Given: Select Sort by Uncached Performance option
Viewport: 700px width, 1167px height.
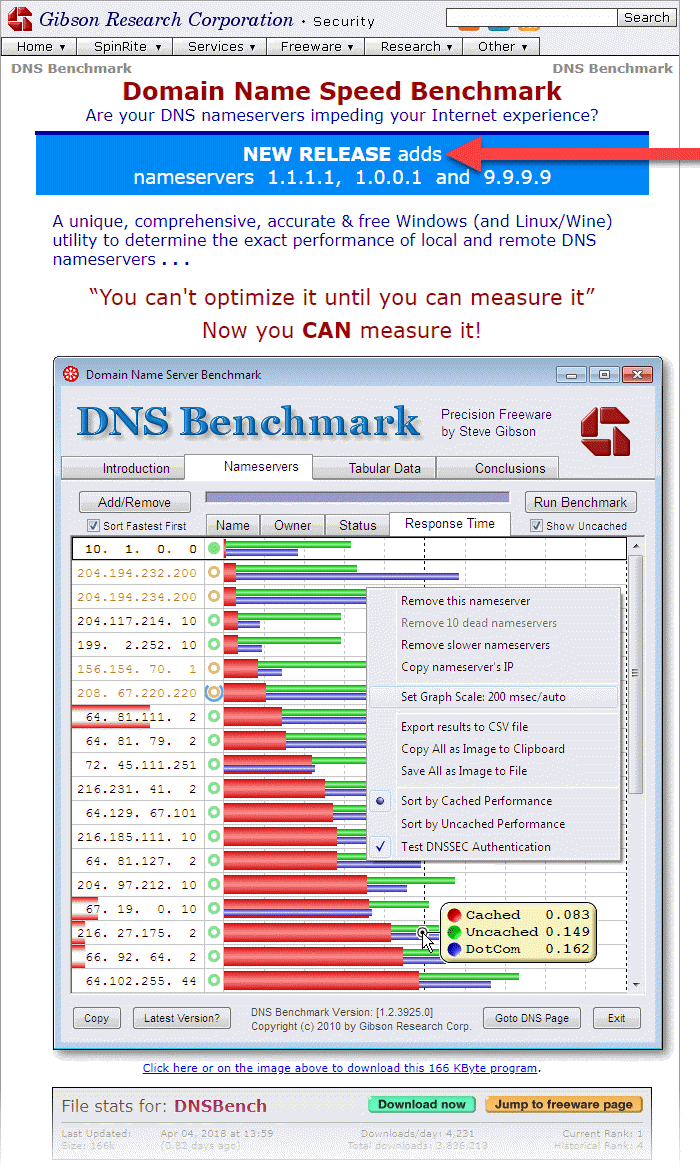Looking at the screenshot, I should tap(483, 824).
